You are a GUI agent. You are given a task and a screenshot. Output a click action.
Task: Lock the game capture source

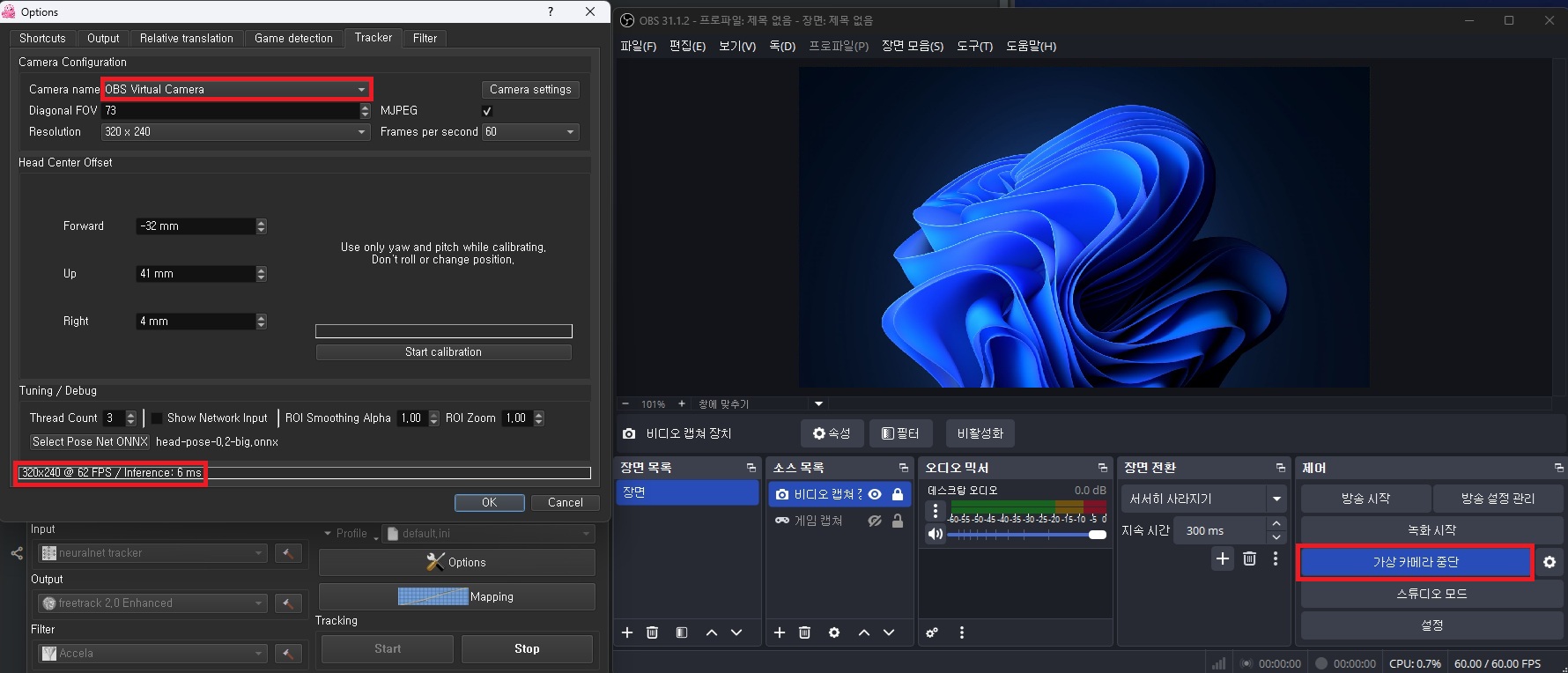(x=898, y=521)
